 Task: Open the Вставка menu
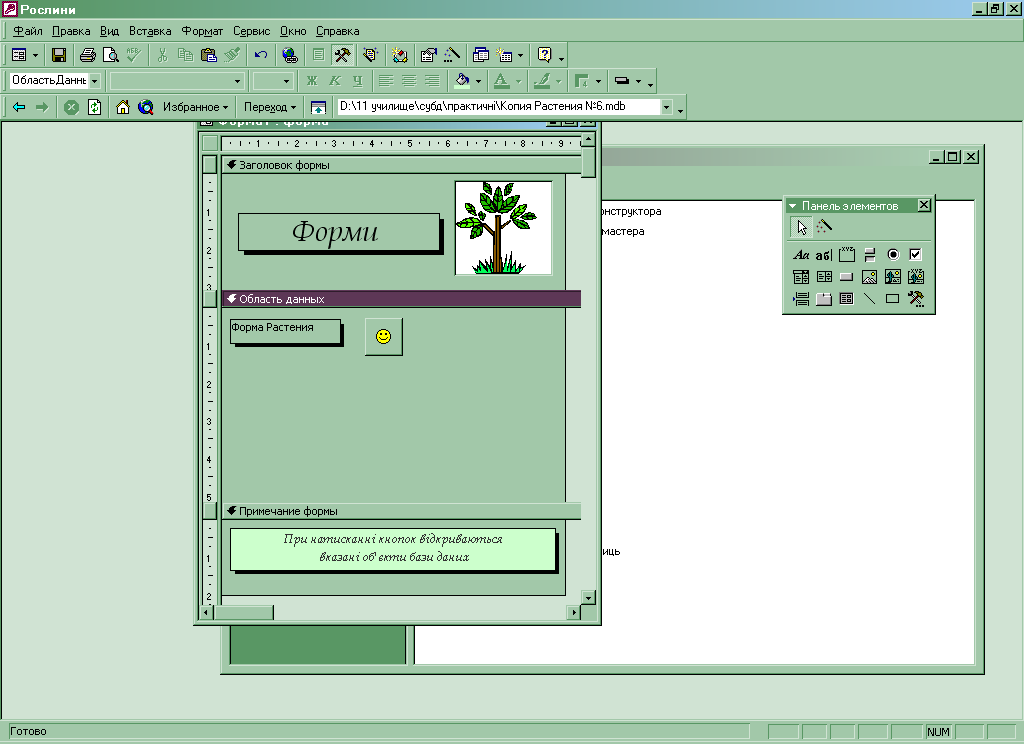(x=150, y=31)
